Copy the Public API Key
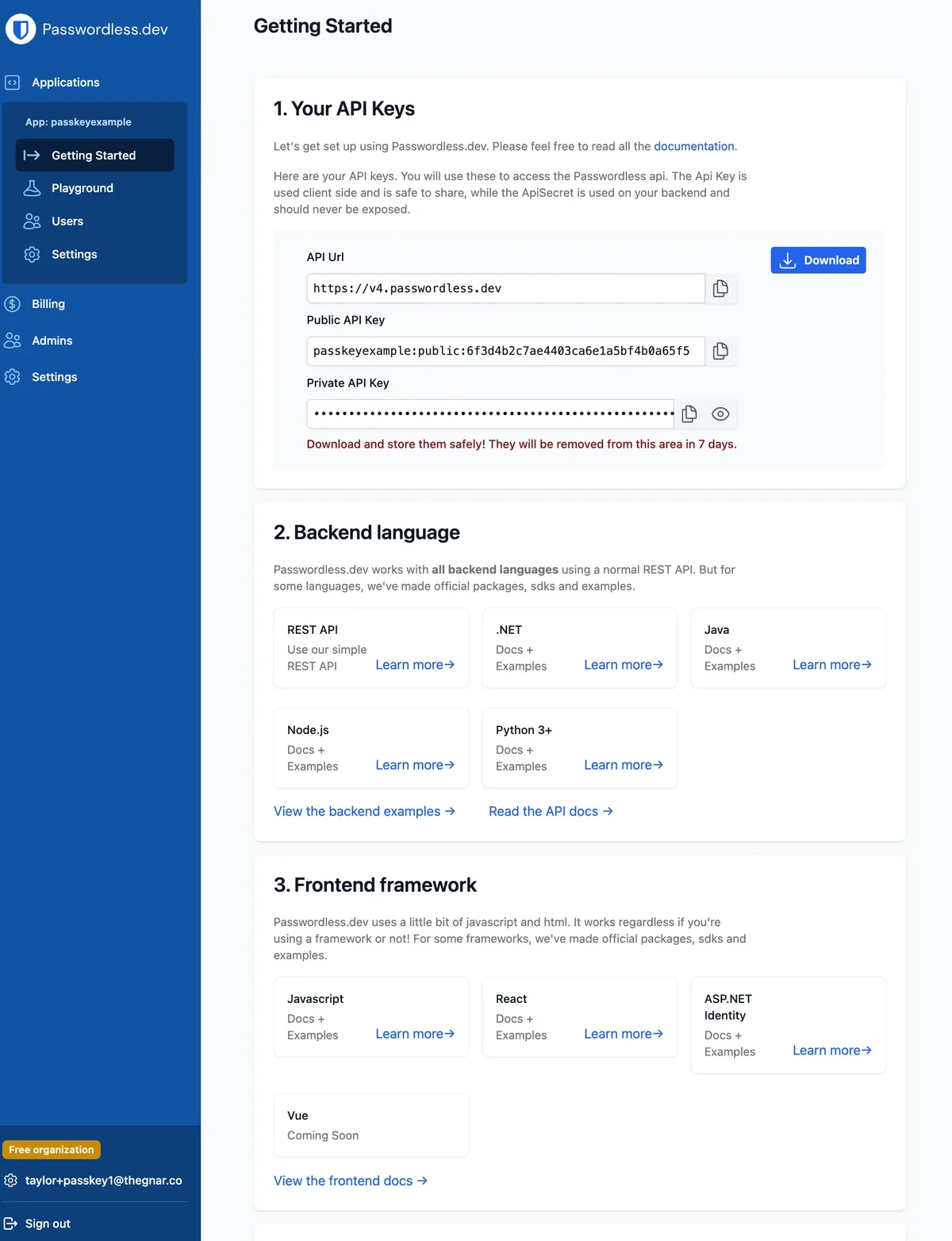Screen dimensions: 952x1241 point(720,351)
